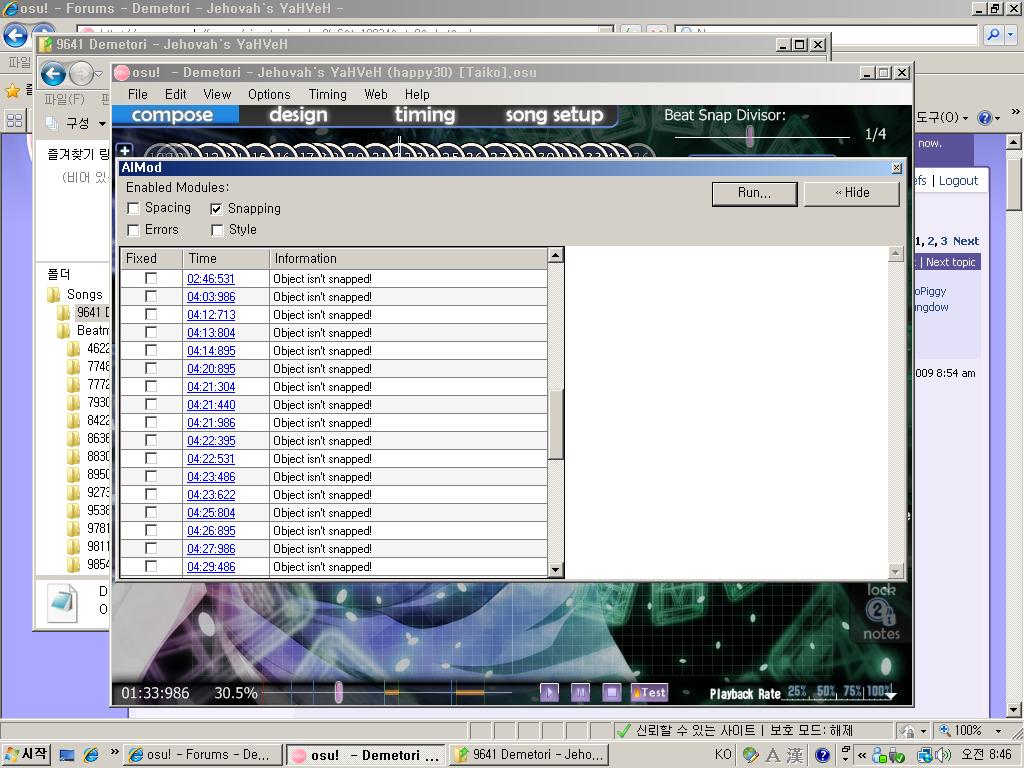Launch Internet Explorer from the quick launch bar
The height and width of the screenshot is (768, 1024).
[91, 755]
